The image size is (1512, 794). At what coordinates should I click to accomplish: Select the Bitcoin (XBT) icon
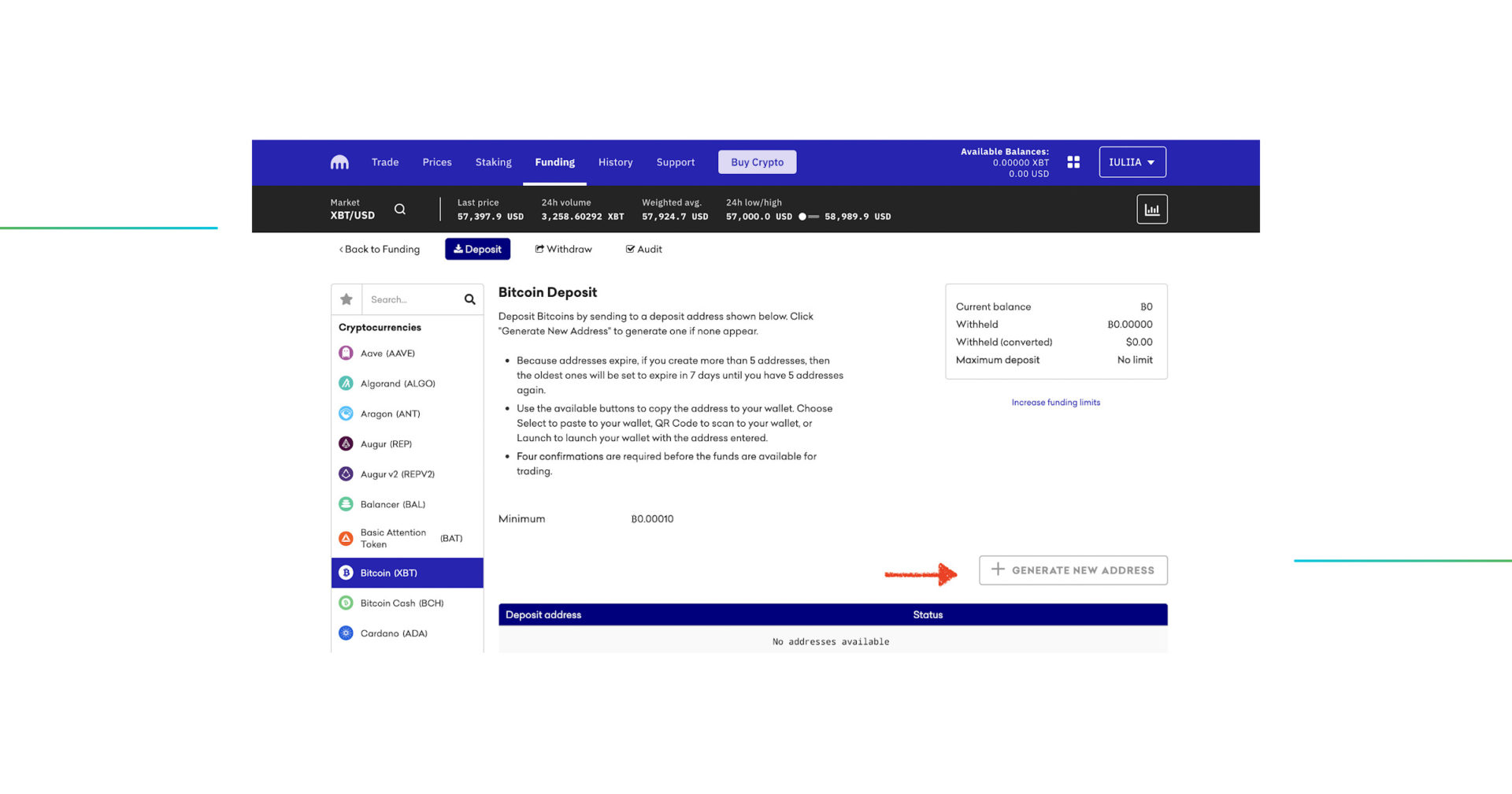point(346,573)
